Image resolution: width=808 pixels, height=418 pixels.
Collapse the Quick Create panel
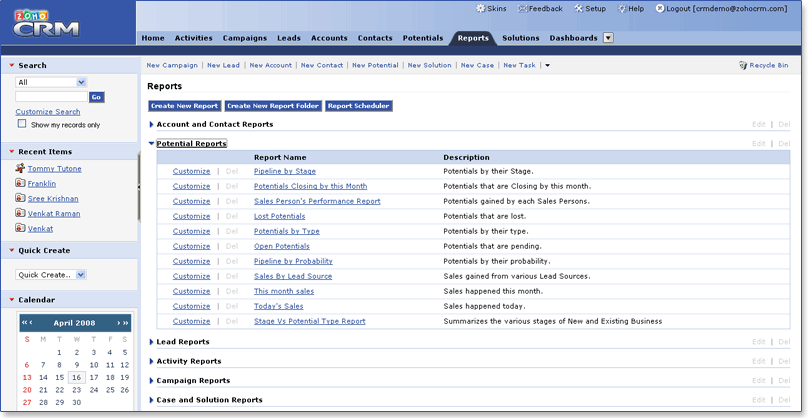coord(11,250)
